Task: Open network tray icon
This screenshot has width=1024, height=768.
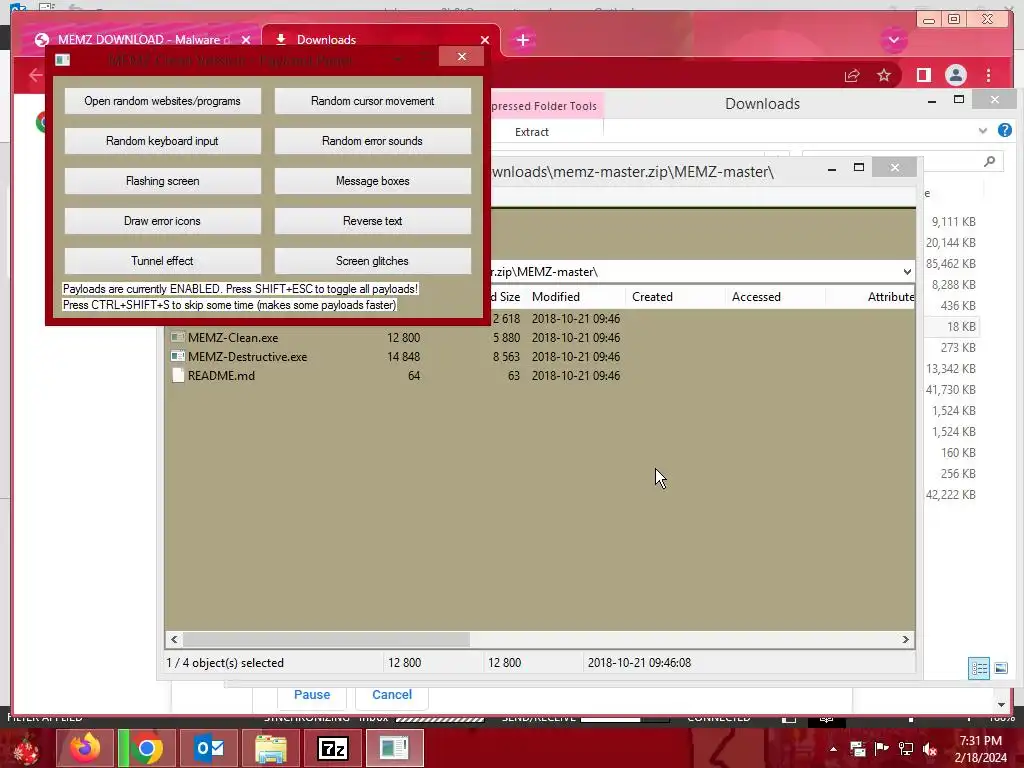Action: [x=906, y=749]
